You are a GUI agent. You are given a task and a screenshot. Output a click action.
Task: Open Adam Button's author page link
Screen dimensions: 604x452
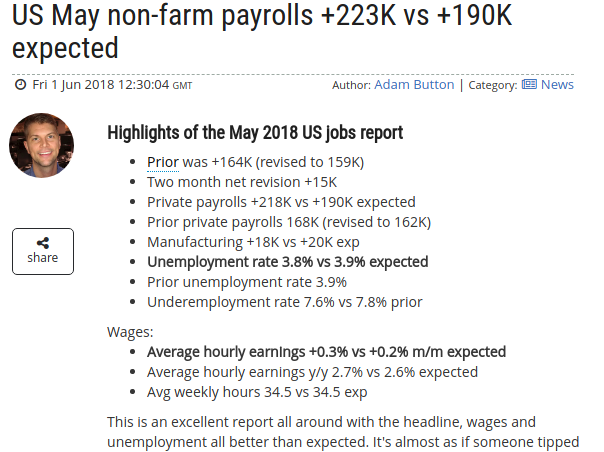414,85
